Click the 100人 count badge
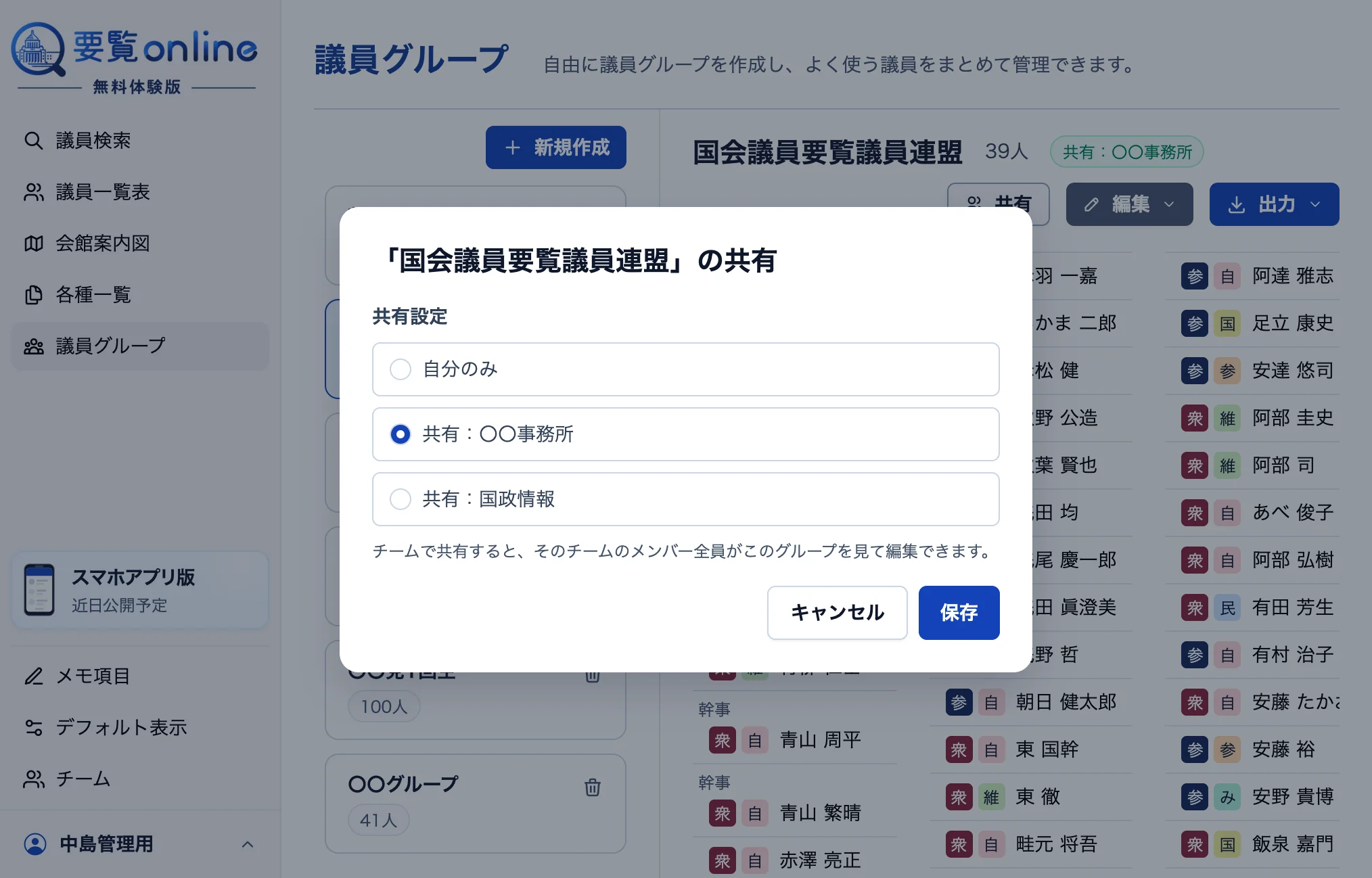 coord(384,707)
